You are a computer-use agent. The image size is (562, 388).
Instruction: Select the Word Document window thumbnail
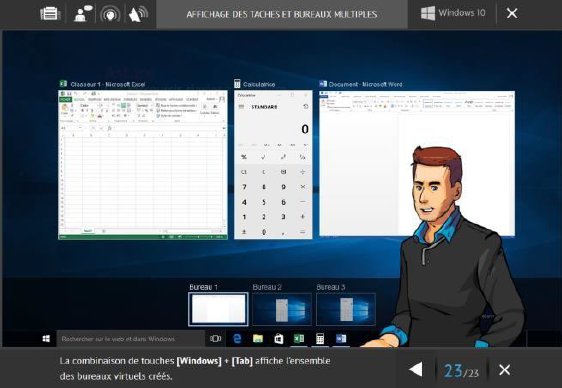click(417, 163)
